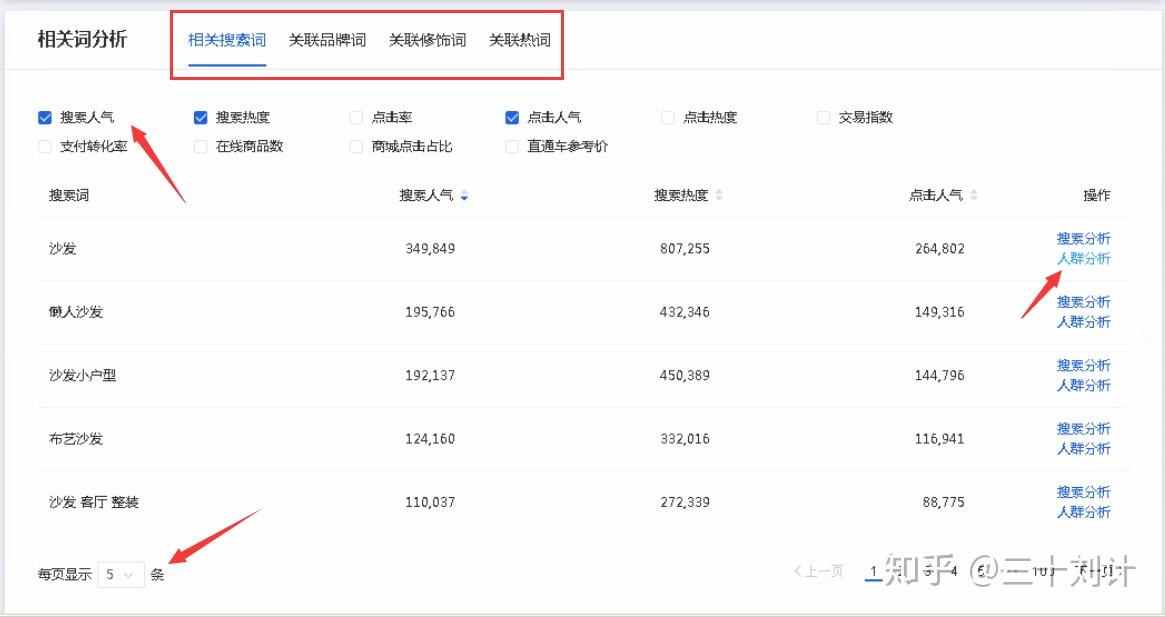Check the 直通车参考价 option
Image resolution: width=1165 pixels, height=617 pixels.
(x=512, y=146)
